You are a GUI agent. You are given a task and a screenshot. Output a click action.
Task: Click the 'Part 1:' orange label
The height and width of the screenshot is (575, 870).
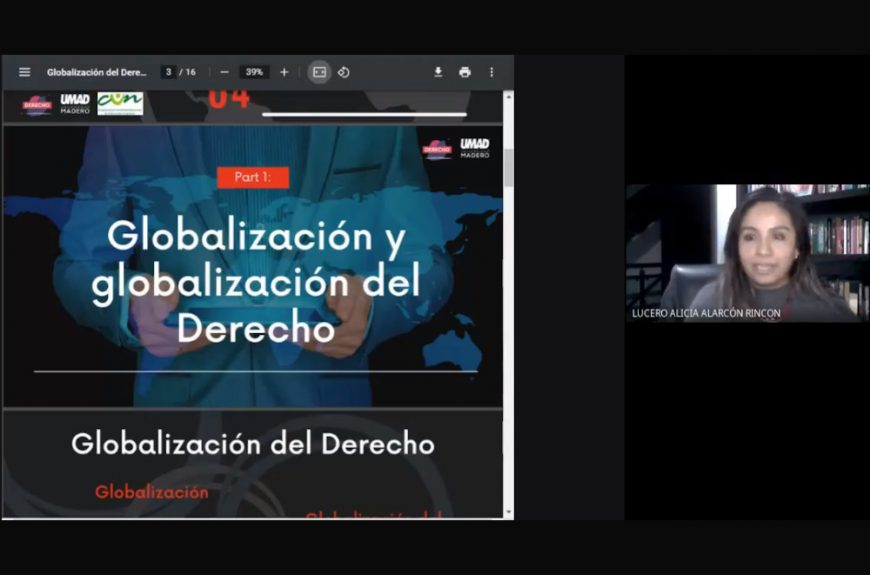tap(252, 177)
